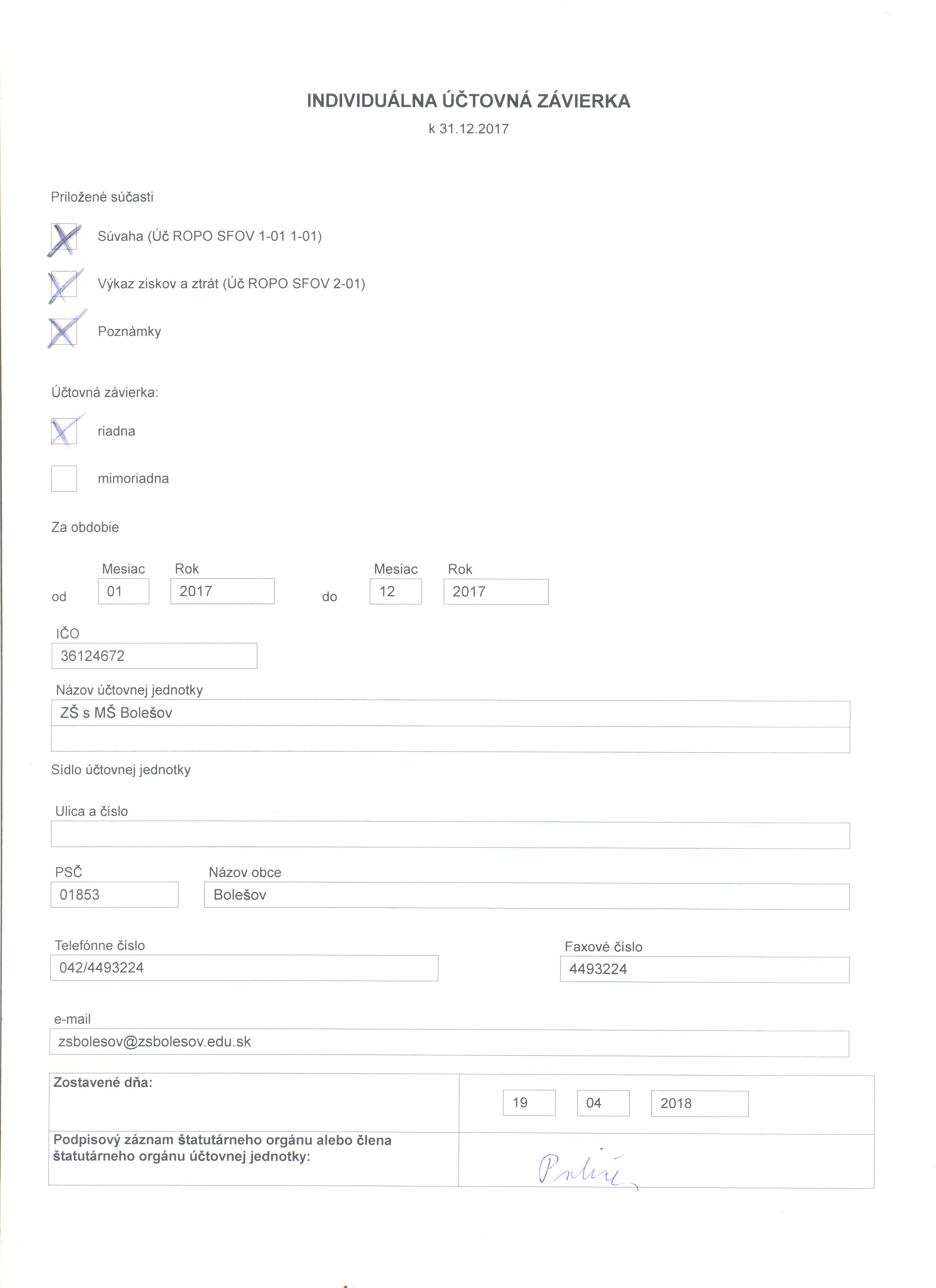Click the Faxové číslo field
This screenshot has height=1288, width=936.
pyautogui.click(x=704, y=969)
